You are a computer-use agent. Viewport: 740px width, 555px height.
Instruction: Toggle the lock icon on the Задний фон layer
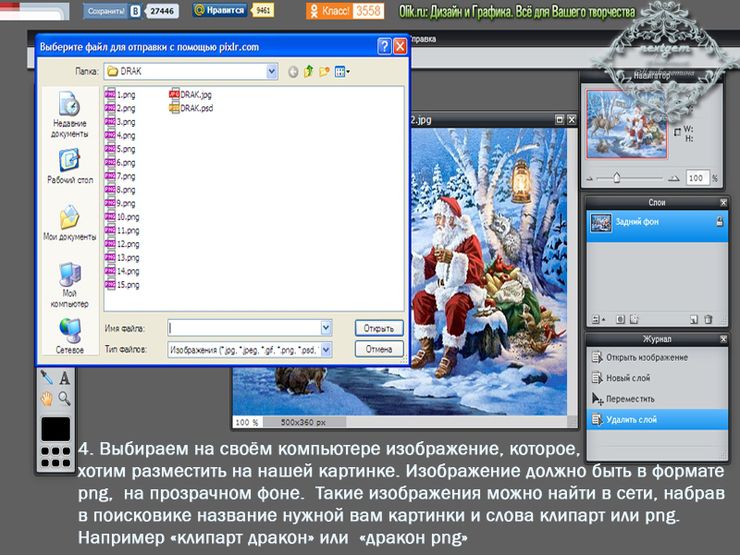click(719, 221)
